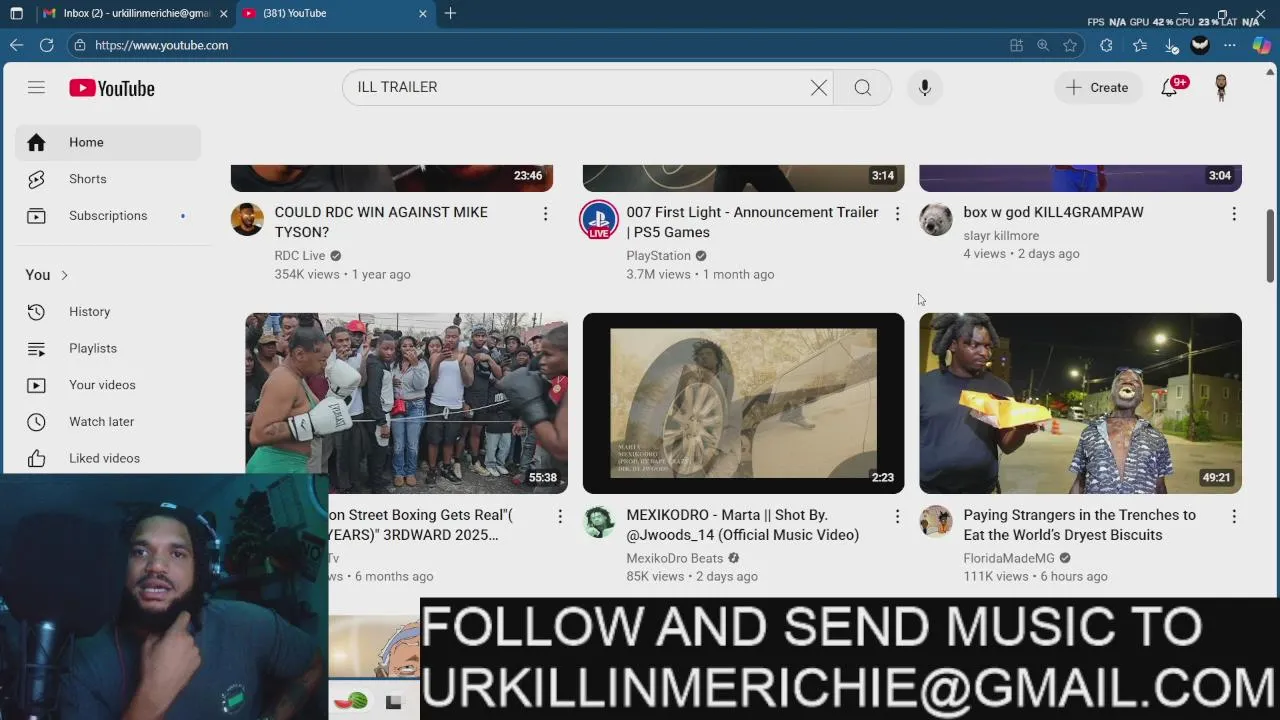This screenshot has width=1280, height=720.
Task: Click the YouTube logo
Action: [112, 88]
